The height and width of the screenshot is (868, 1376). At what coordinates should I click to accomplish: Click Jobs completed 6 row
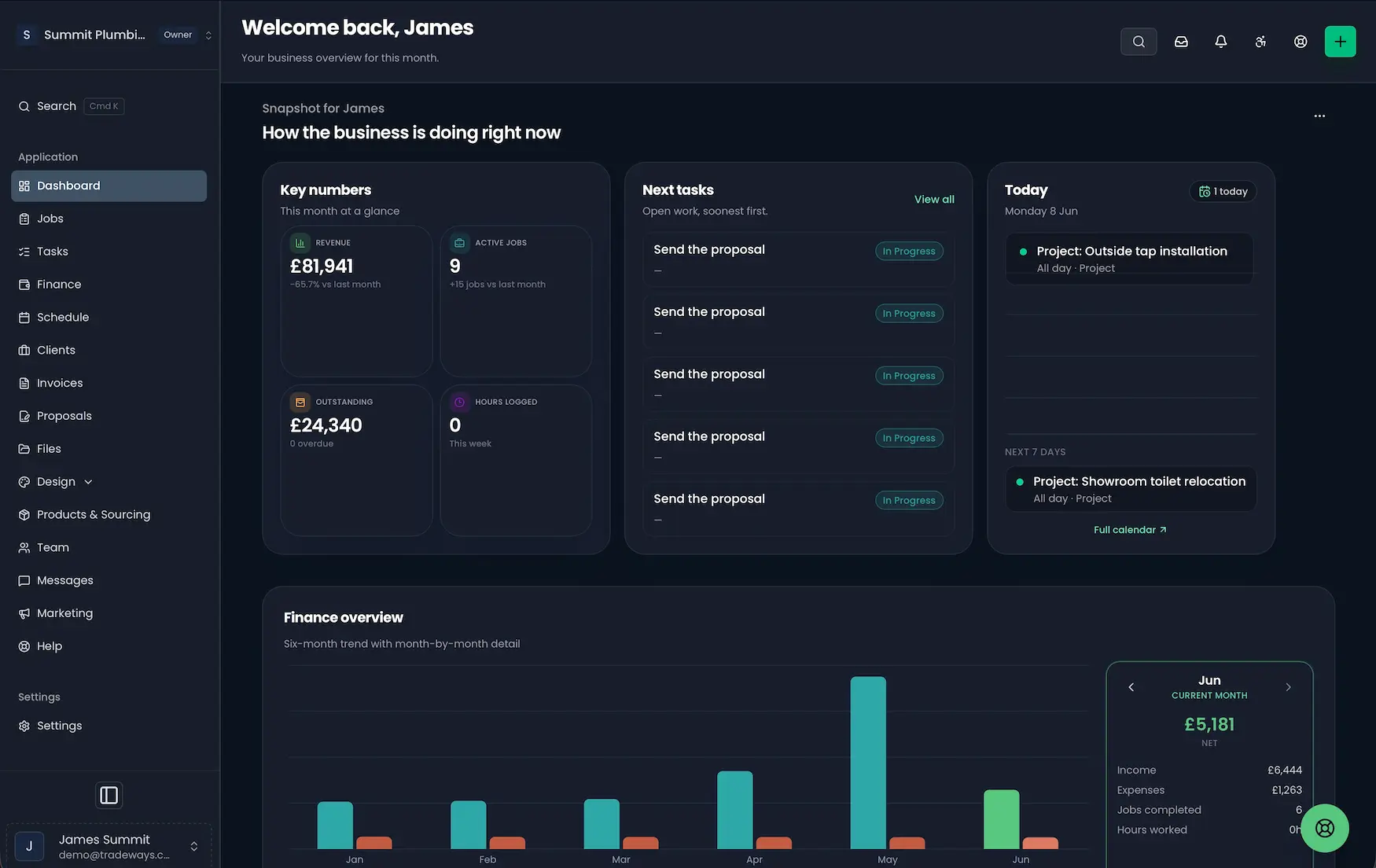click(x=1209, y=810)
